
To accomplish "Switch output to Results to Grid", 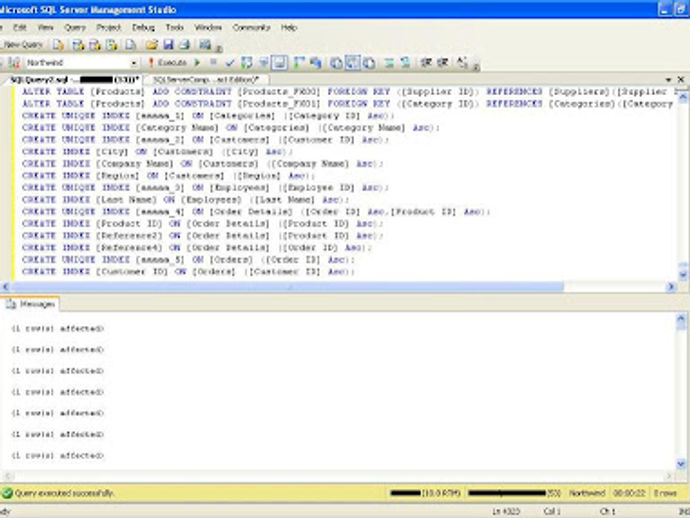I will tap(353, 63).
